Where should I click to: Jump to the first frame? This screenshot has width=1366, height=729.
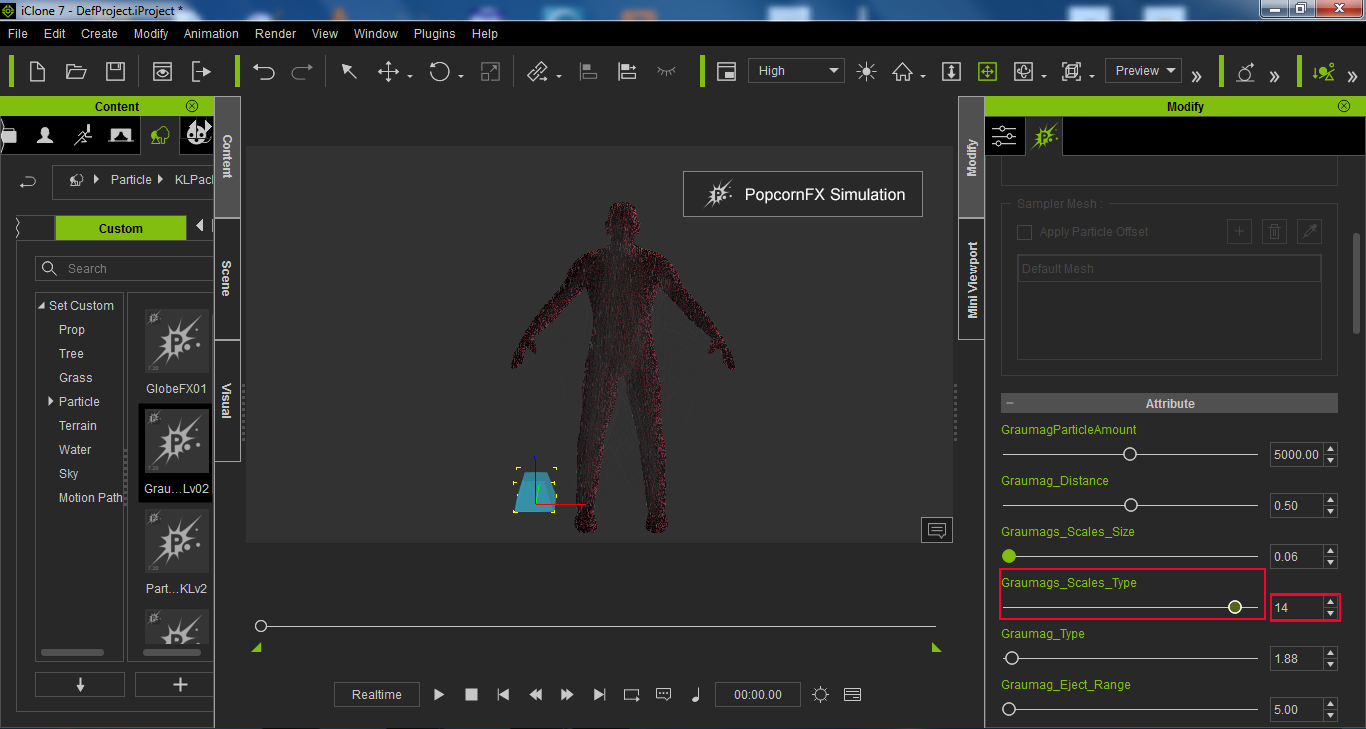pyautogui.click(x=503, y=695)
